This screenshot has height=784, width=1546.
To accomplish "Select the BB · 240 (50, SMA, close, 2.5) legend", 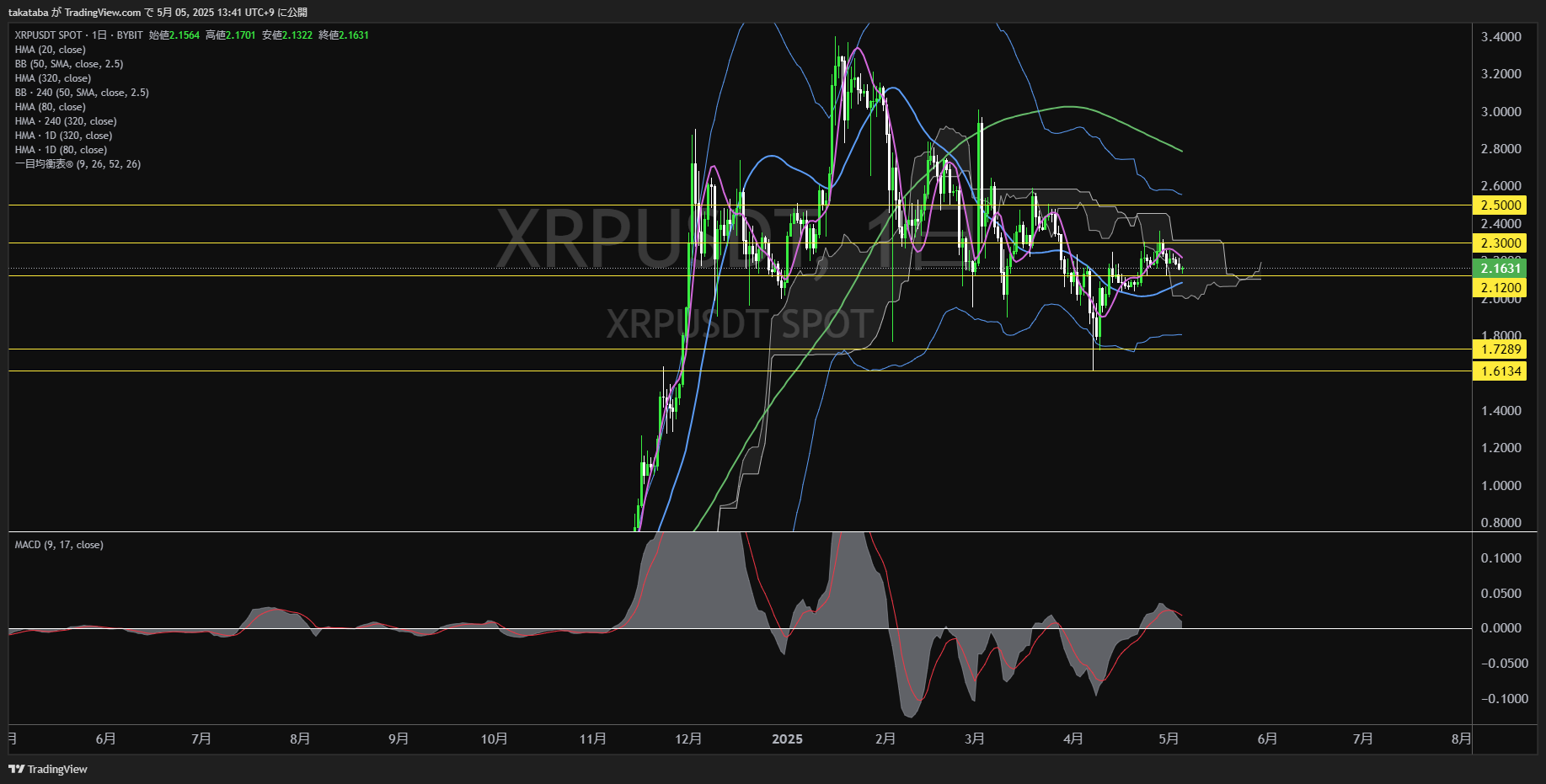I will pos(82,93).
